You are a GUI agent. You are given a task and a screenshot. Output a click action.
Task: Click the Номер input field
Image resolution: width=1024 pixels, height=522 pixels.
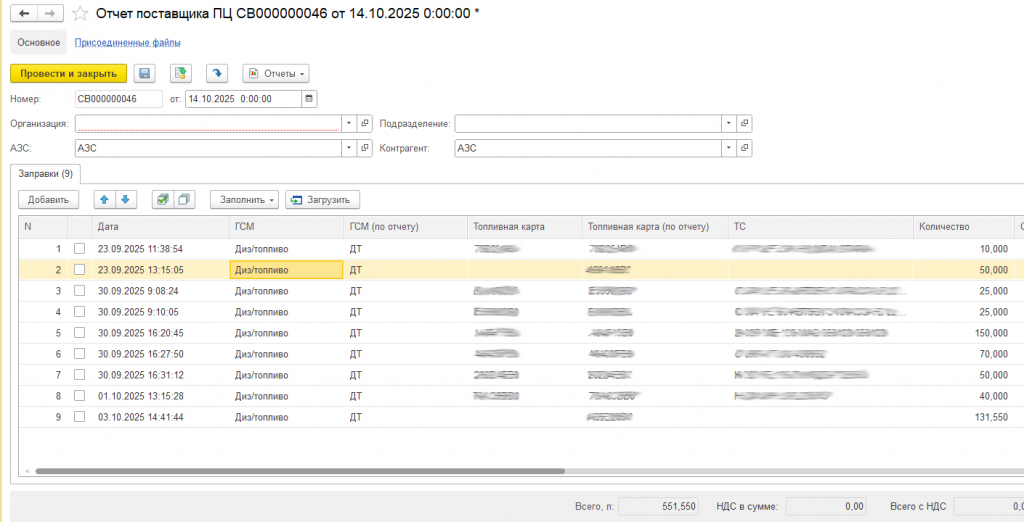(119, 99)
